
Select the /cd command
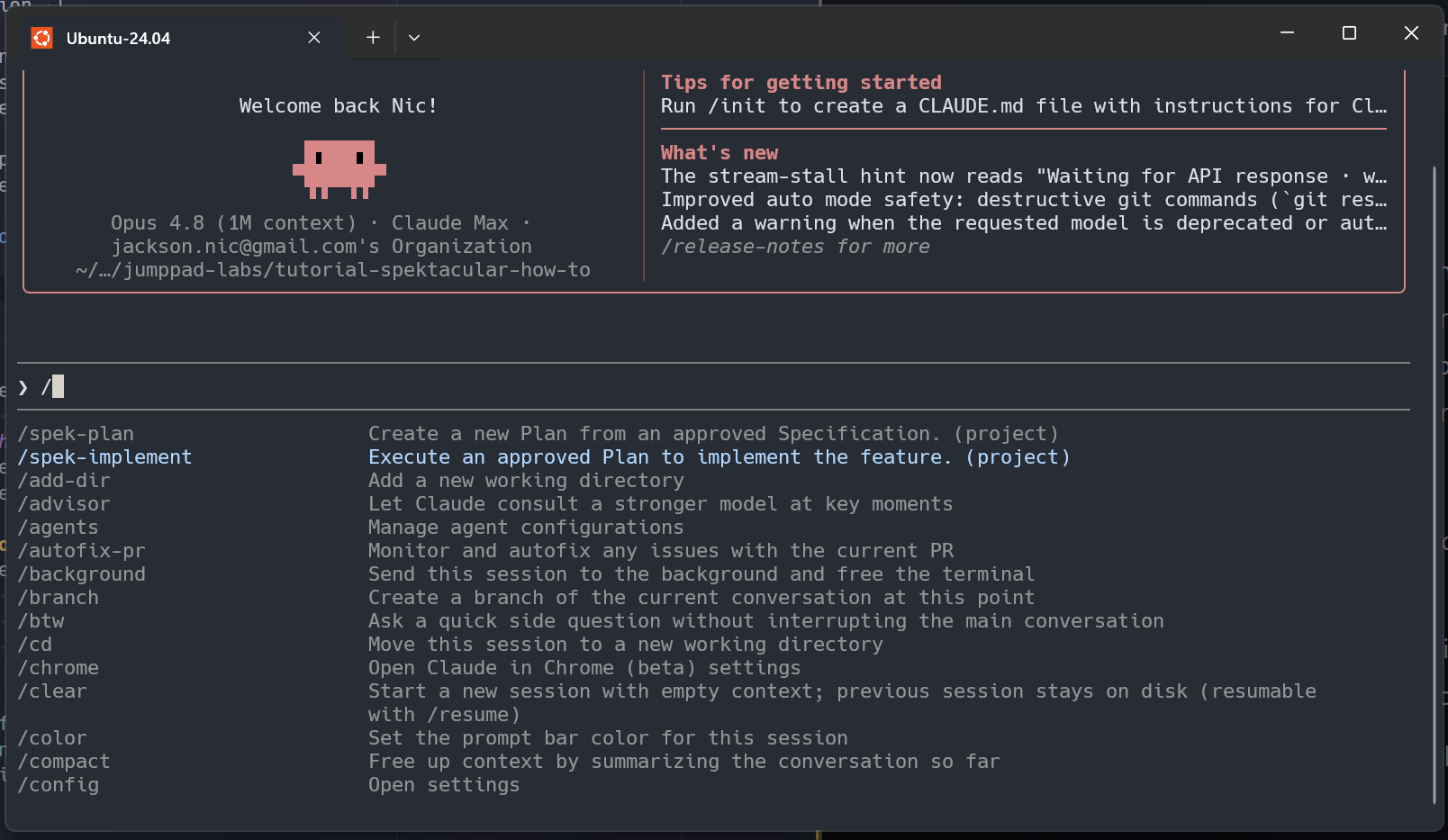point(35,645)
